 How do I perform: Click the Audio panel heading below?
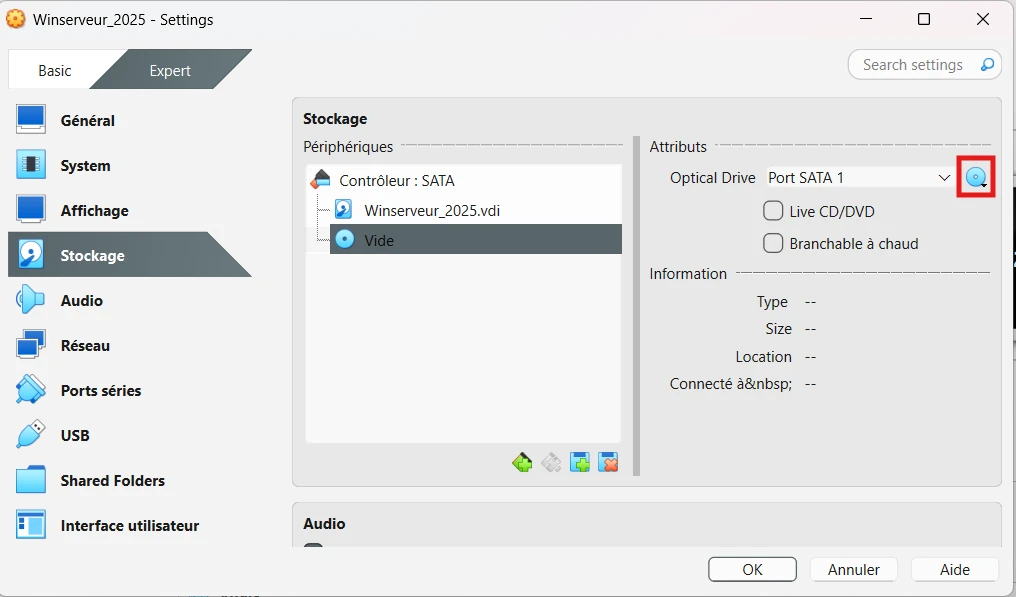324,524
